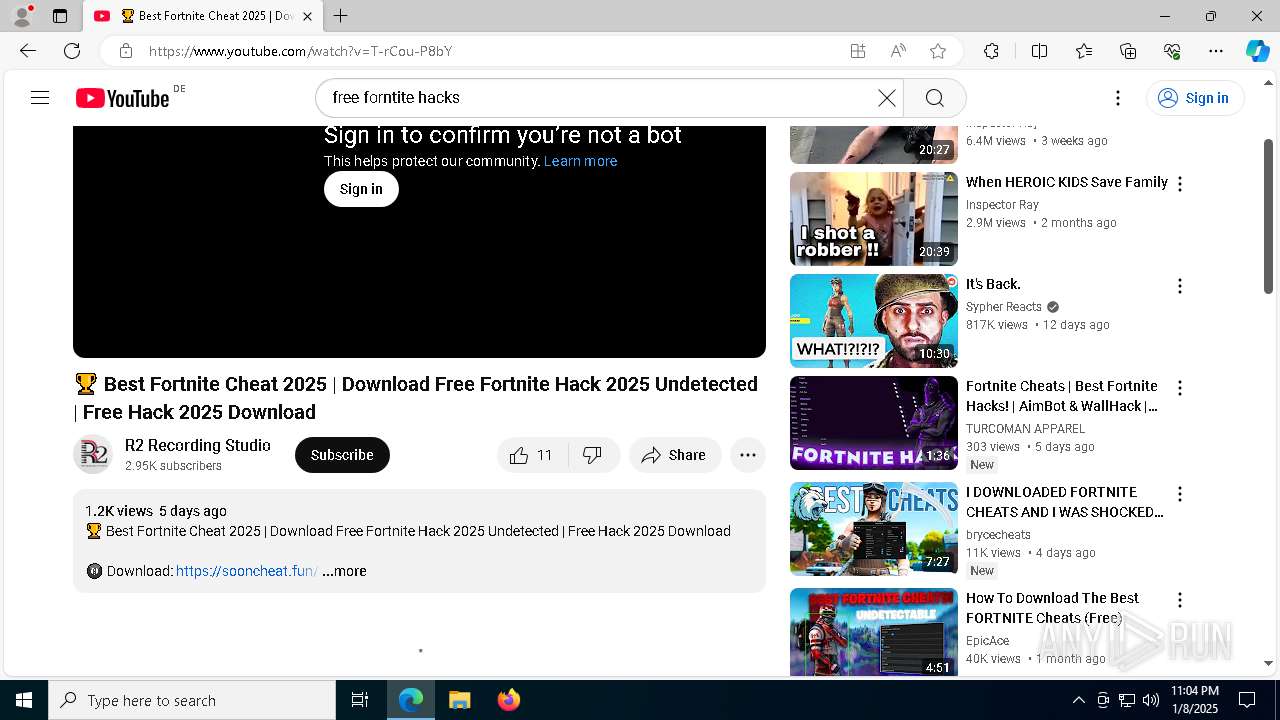Close the Best Fortnite Cheat tab
This screenshot has height=720, width=1280.
pos(307,16)
